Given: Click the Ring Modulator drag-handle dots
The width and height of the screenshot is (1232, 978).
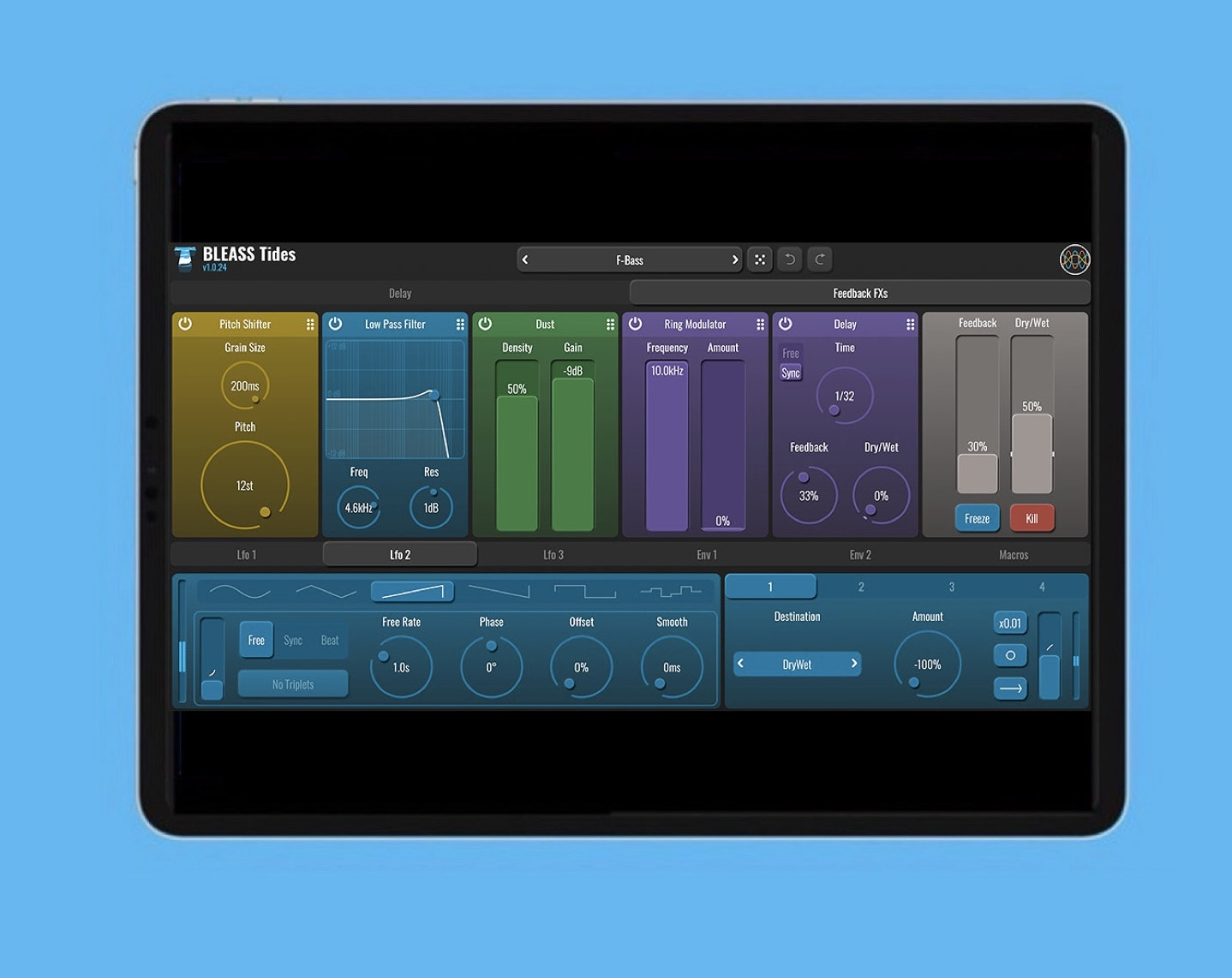Looking at the screenshot, I should [760, 325].
